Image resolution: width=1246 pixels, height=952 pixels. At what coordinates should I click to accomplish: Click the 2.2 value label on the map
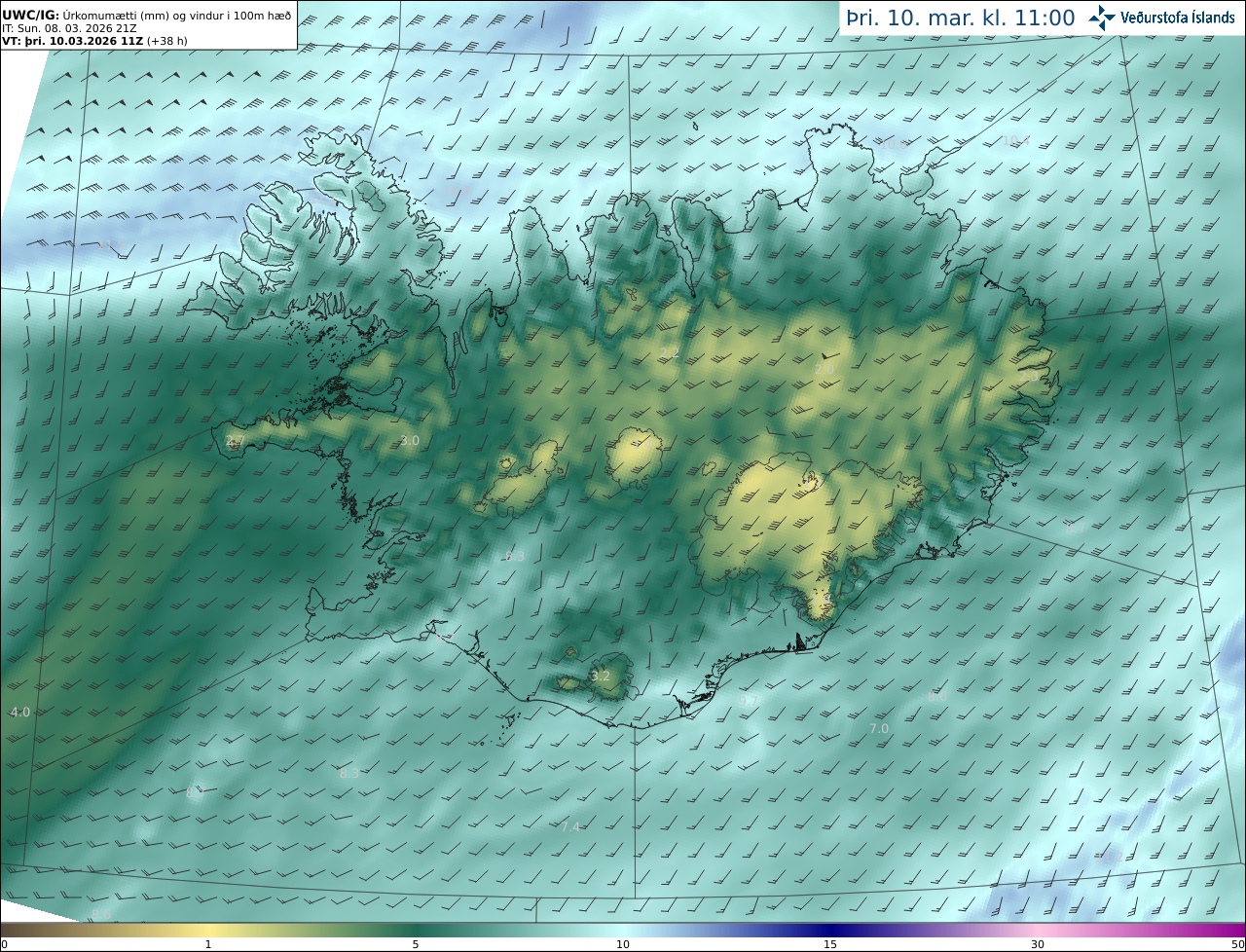670,352
